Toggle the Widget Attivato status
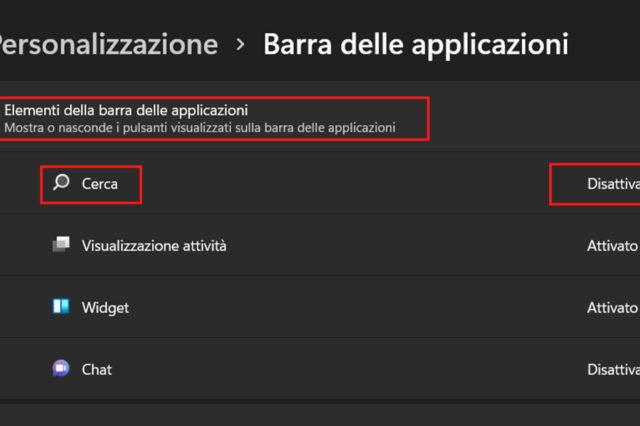 (x=612, y=307)
